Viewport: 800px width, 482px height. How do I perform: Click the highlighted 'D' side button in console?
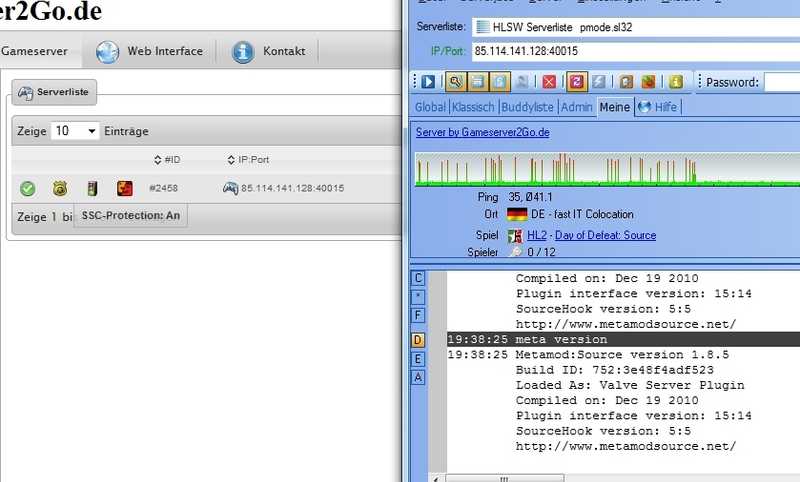point(418,340)
